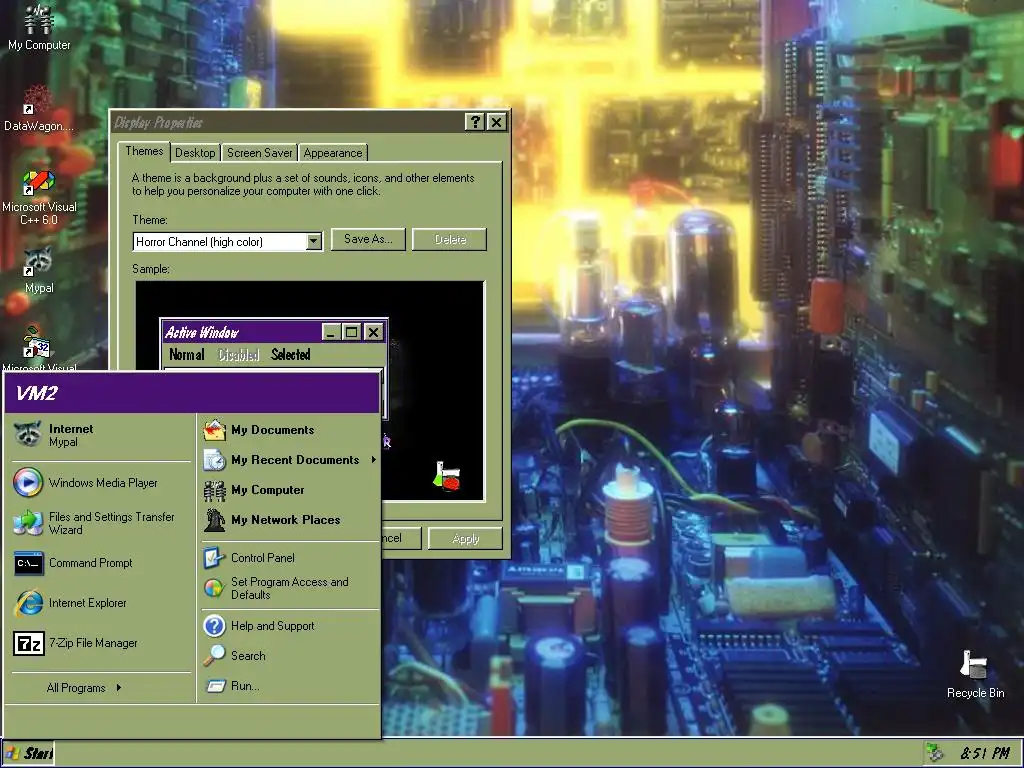Expand the All Programs arrow
The height and width of the screenshot is (768, 1024).
118,687
